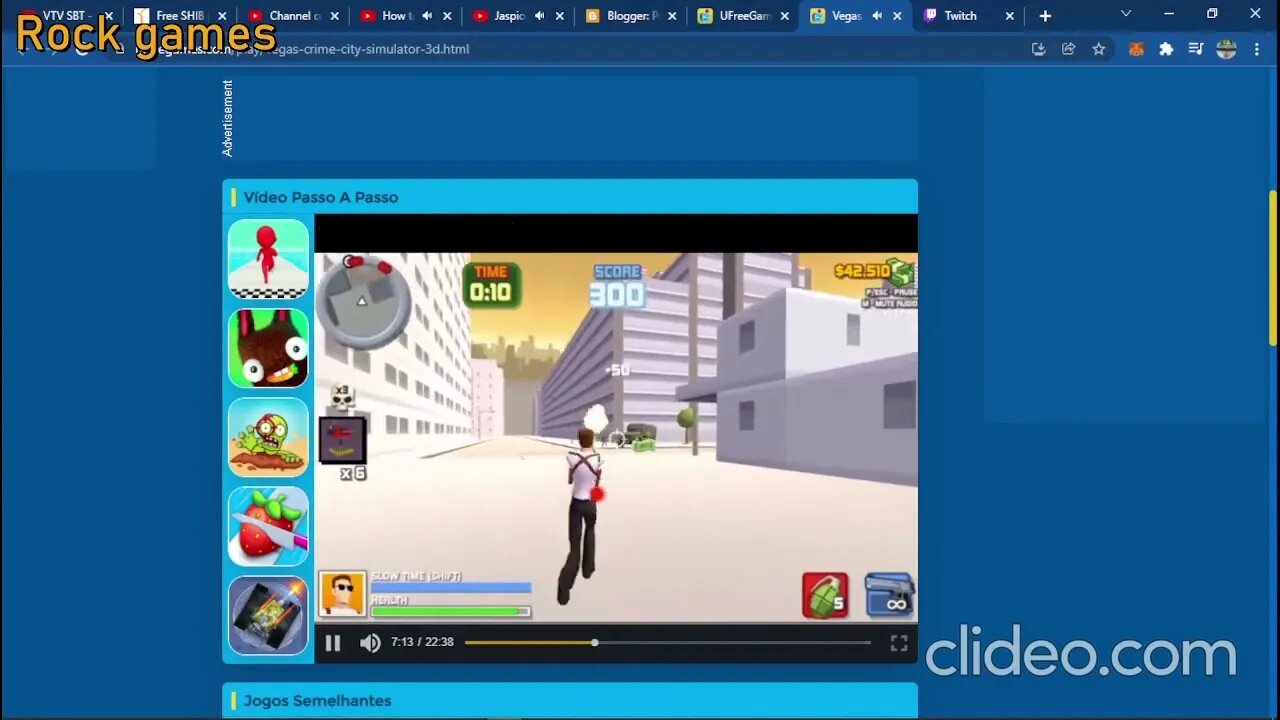Click the grenade icon in the game video
This screenshot has height=720, width=1280.
point(825,595)
